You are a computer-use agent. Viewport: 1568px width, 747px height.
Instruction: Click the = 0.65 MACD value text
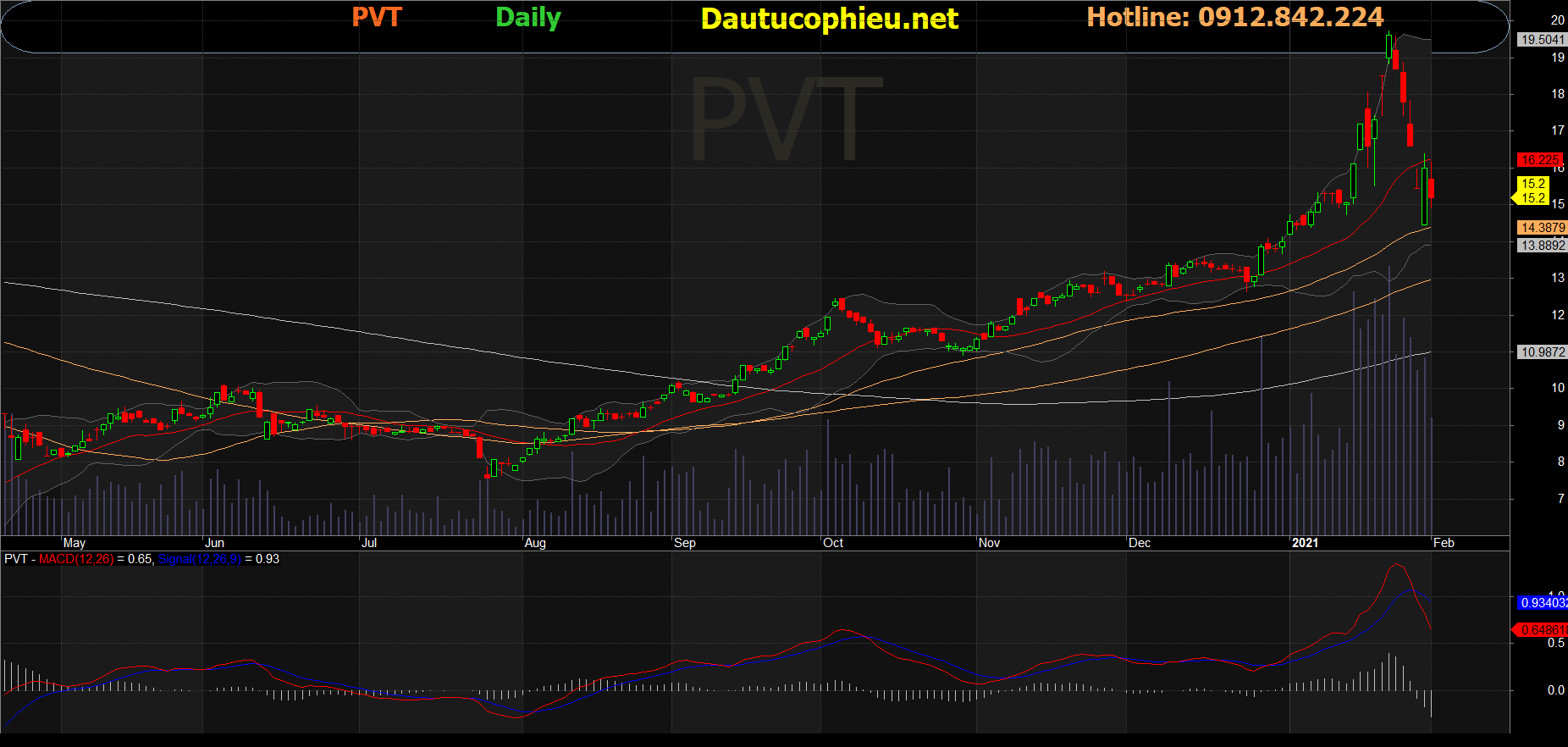pos(135,559)
